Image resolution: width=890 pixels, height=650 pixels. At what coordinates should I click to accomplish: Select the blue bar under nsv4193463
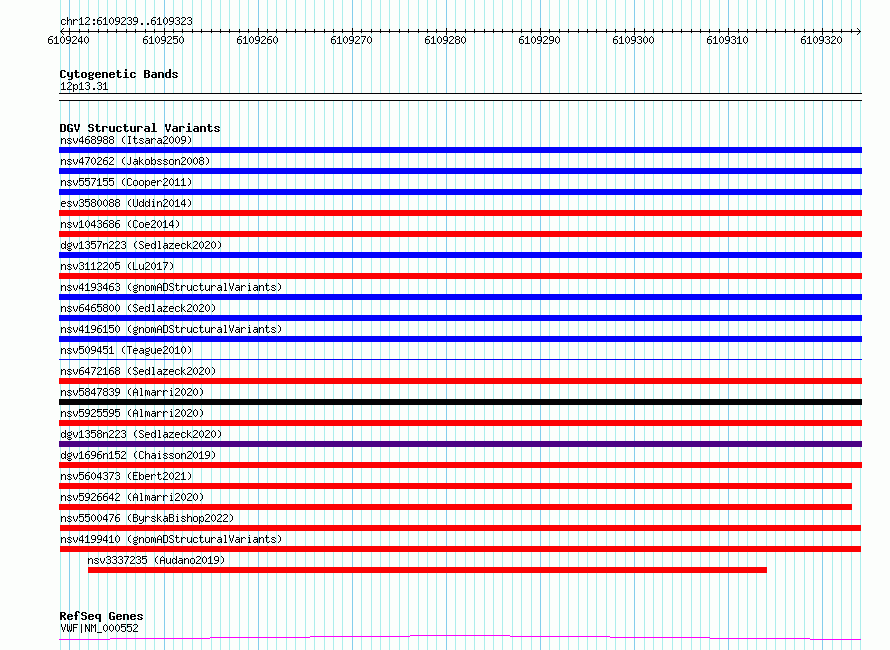tap(460, 297)
